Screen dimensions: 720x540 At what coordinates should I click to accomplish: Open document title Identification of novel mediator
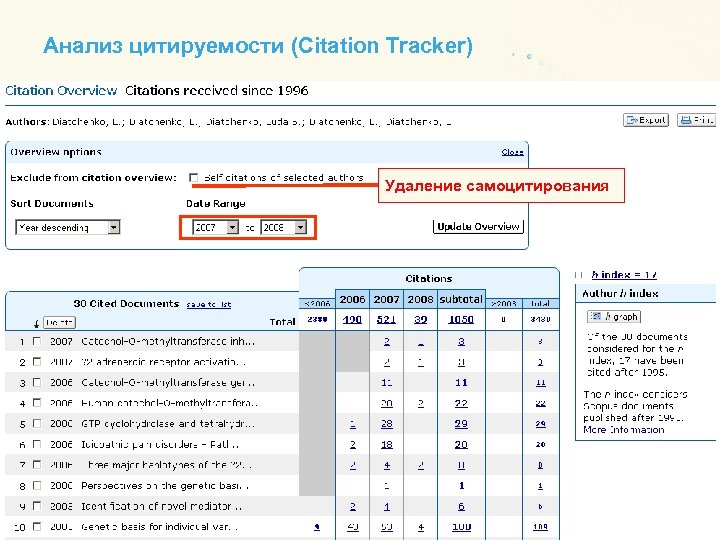tap(161, 506)
